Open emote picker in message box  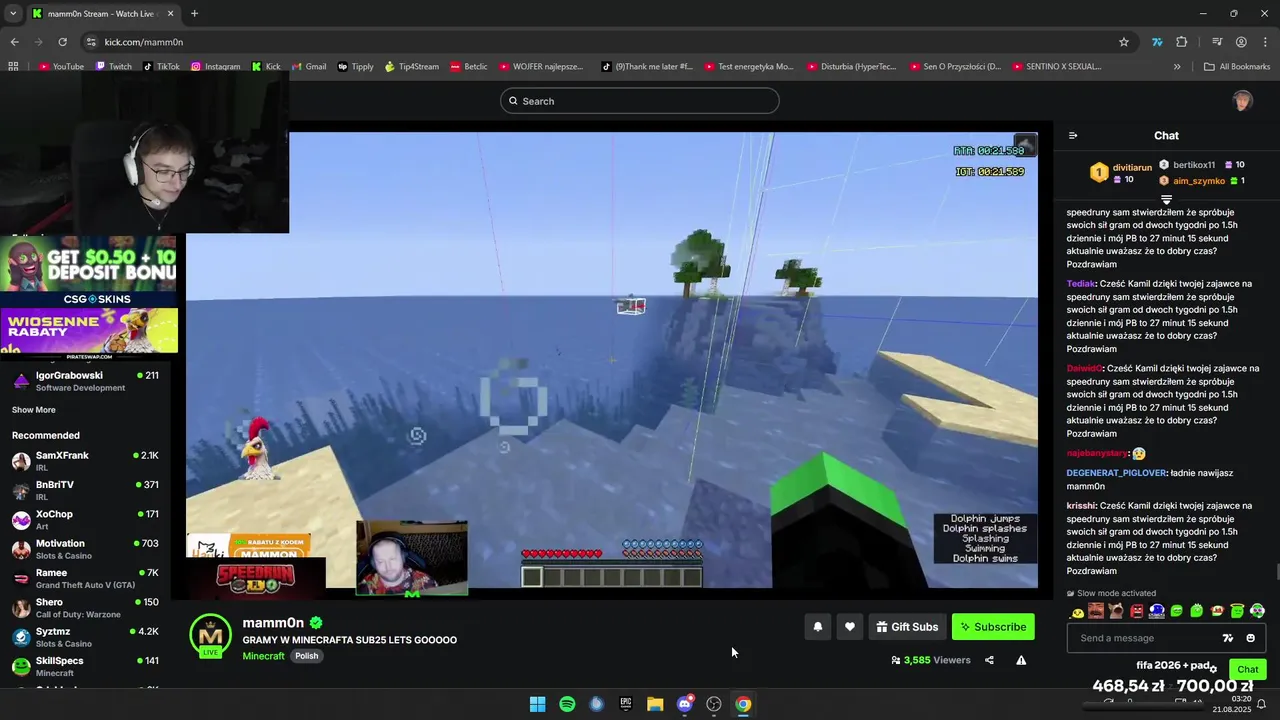pyautogui.click(x=1250, y=638)
